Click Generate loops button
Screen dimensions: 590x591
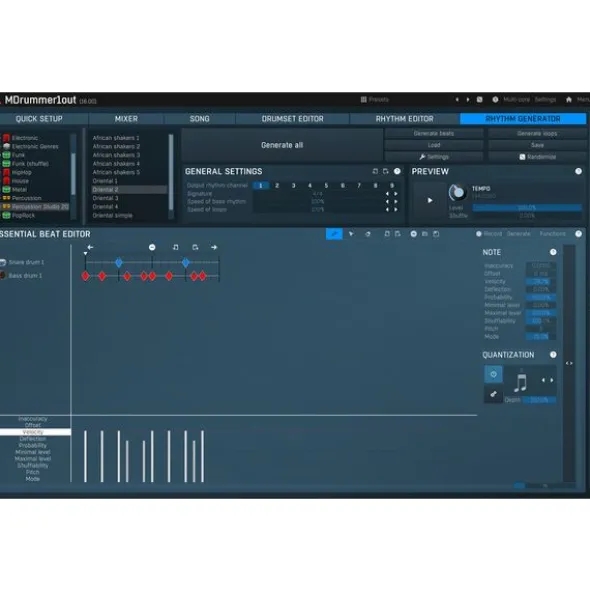tap(537, 133)
